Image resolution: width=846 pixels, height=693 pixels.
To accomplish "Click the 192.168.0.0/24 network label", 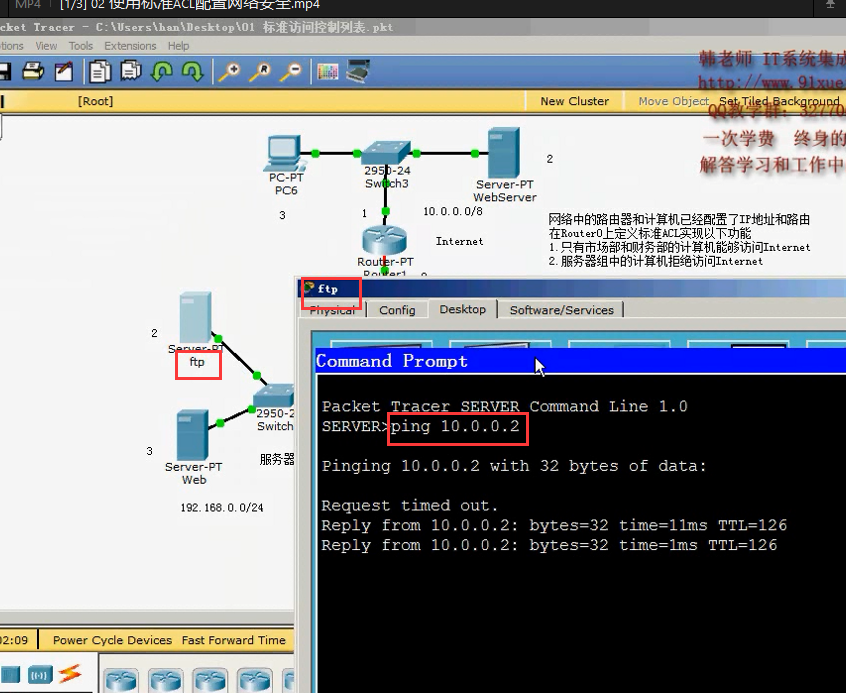I will [222, 507].
